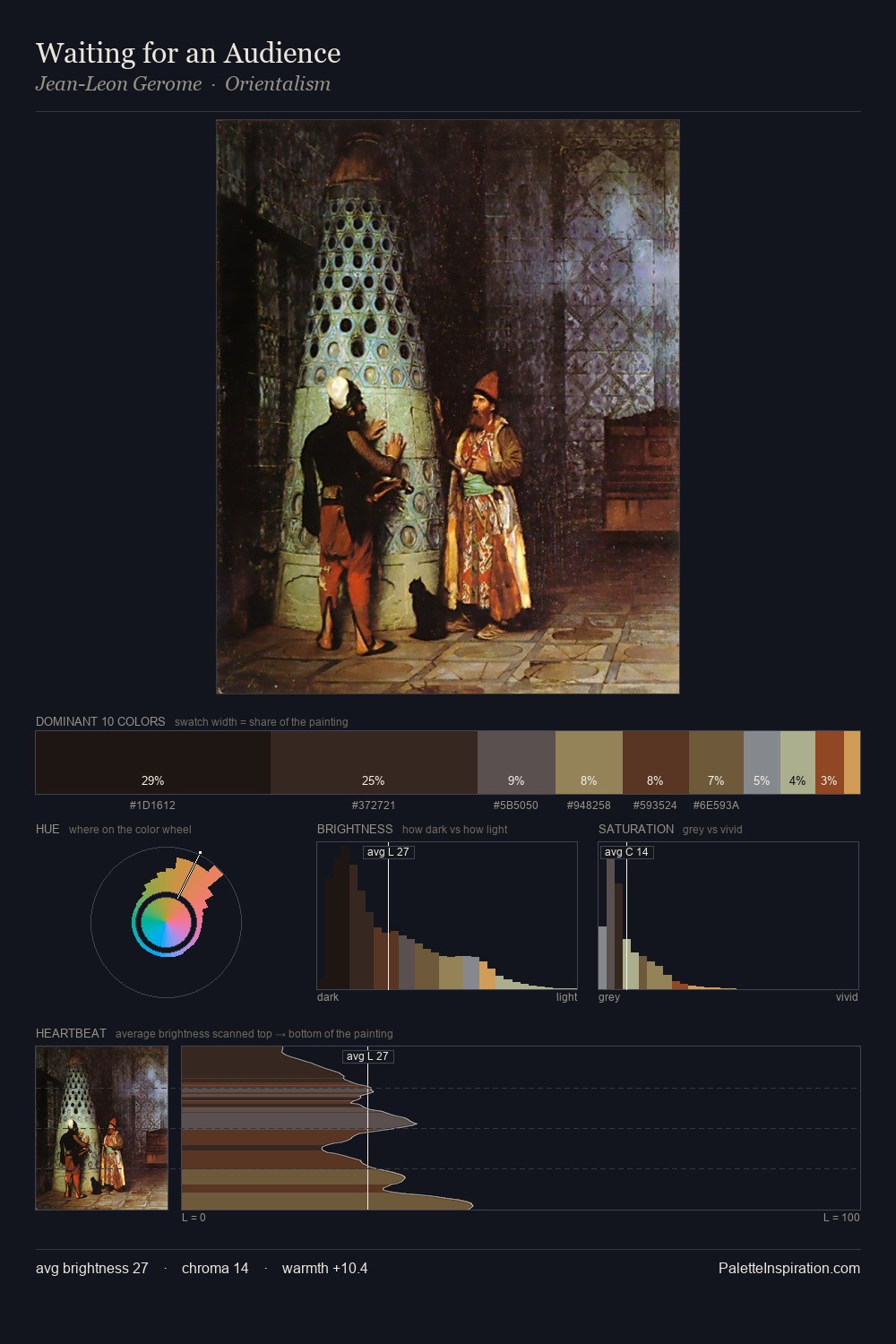The image size is (896, 1344).
Task: Click the small painting thumbnail in Heartbeat
Action: tap(101, 1128)
